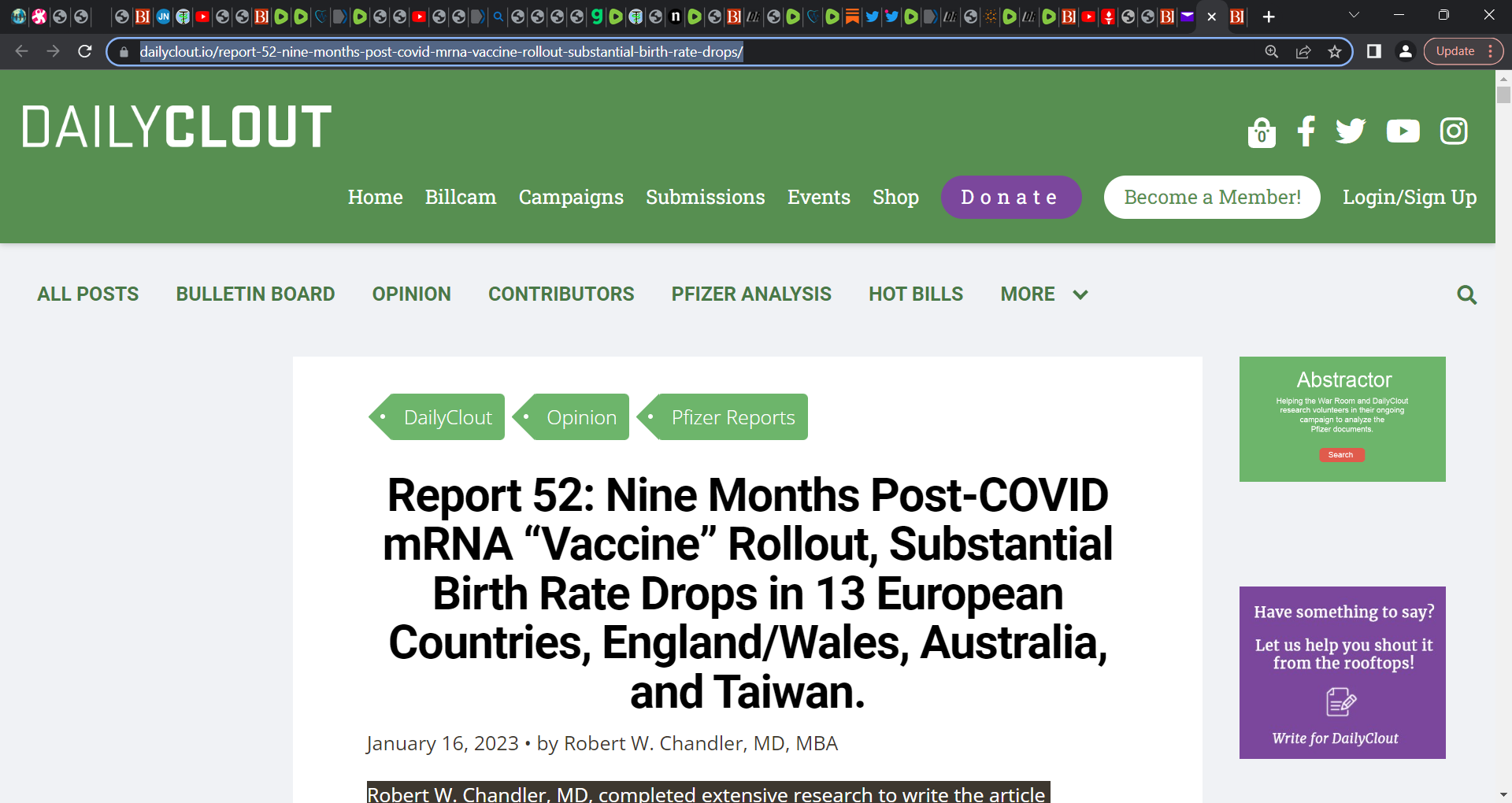Open Chrome Update menu

[1463, 52]
